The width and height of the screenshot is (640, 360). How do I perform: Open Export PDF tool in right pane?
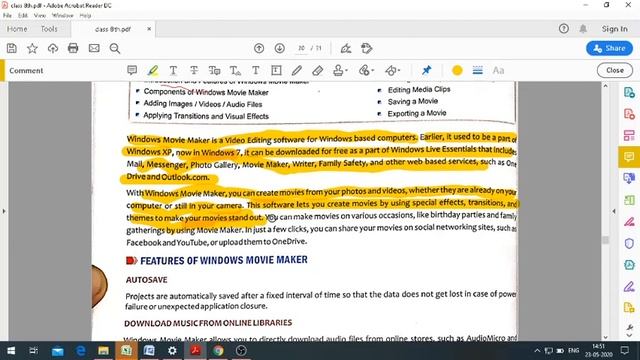[x=629, y=92]
